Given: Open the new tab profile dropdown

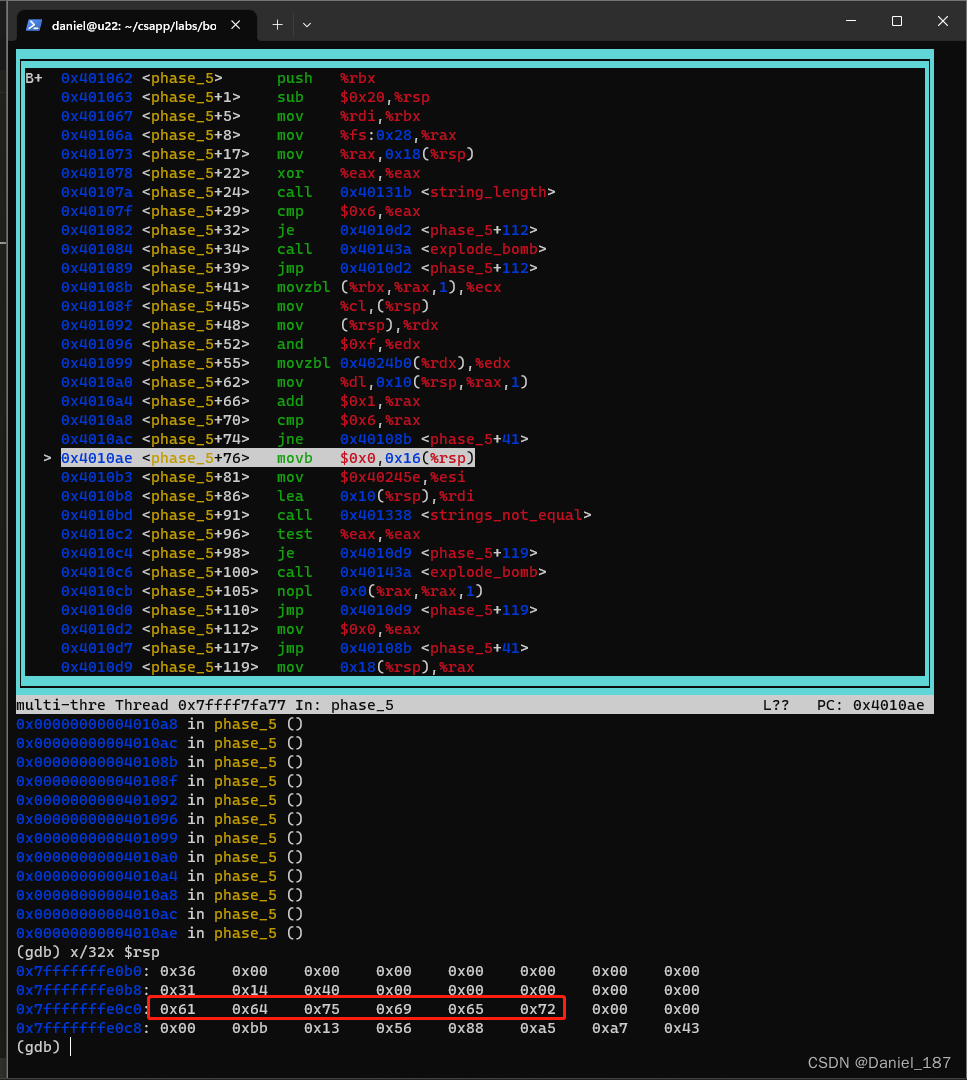Looking at the screenshot, I should [x=307, y=25].
